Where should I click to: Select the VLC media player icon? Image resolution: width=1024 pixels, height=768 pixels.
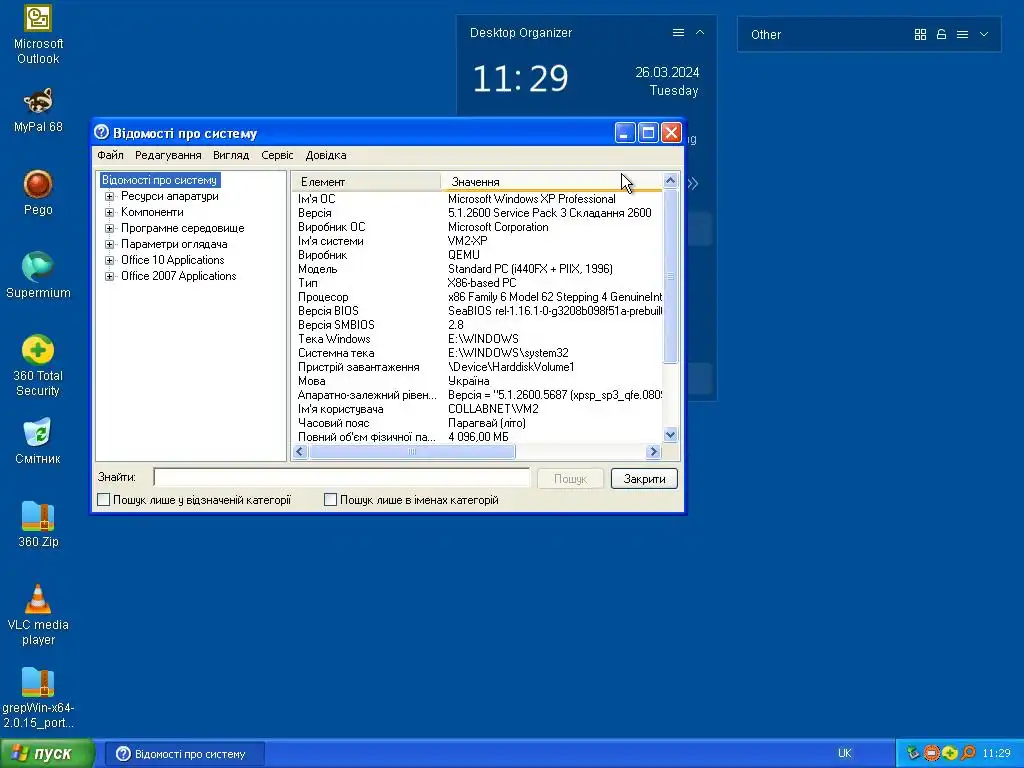[x=38, y=615]
